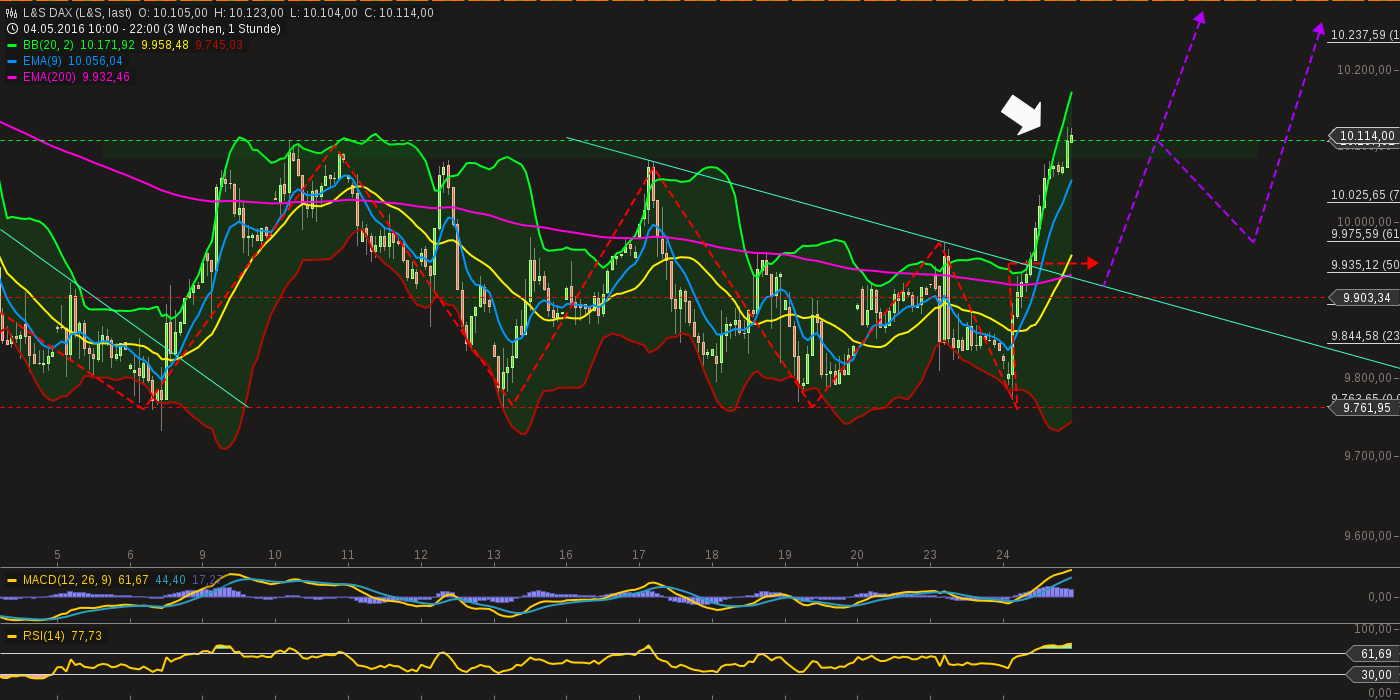Viewport: 1400px width, 700px height.
Task: Click the RSI level tag 61,69
Action: point(1373,654)
